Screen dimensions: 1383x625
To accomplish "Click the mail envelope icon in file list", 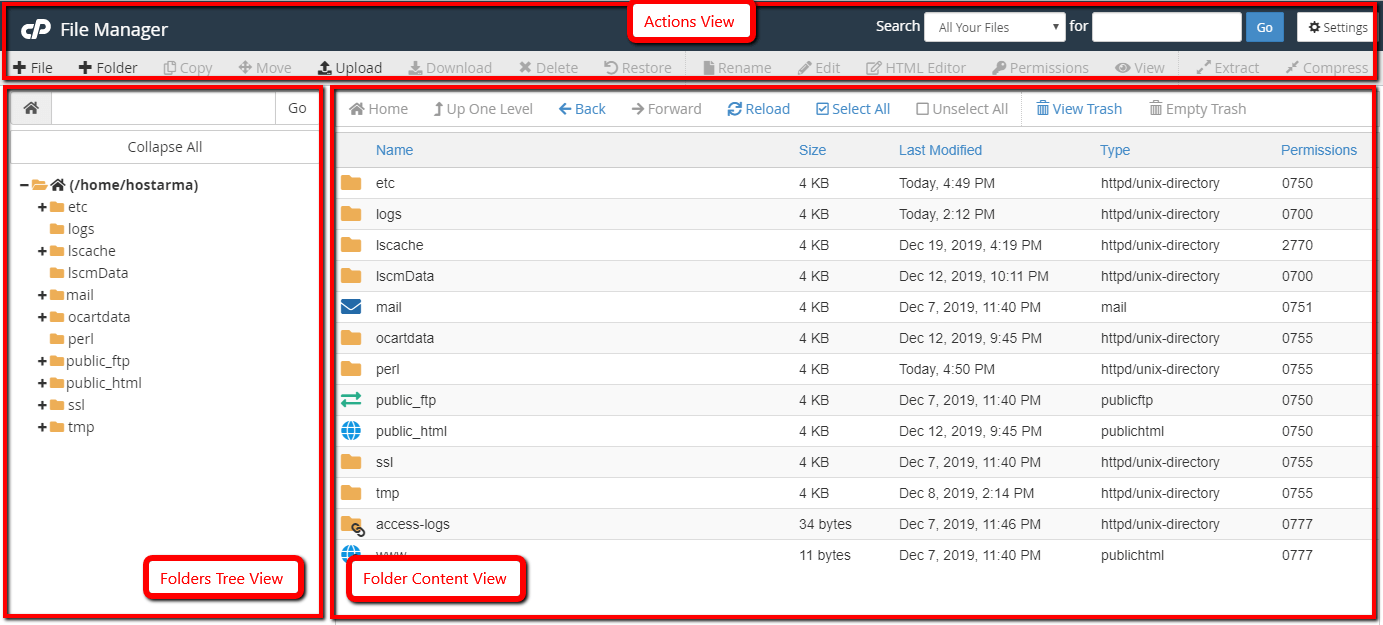I will tap(350, 307).
